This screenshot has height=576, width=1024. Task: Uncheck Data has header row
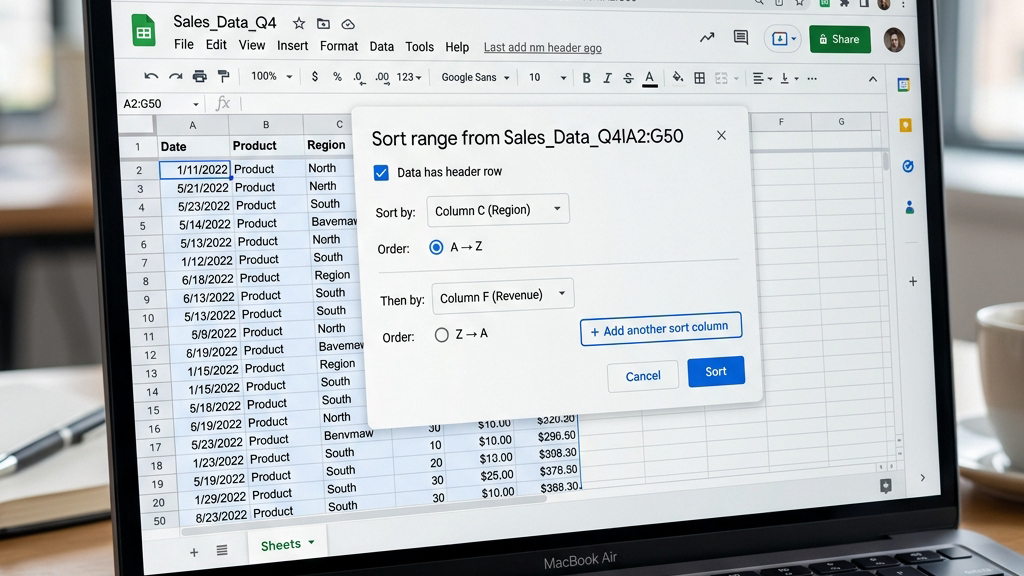[x=381, y=172]
